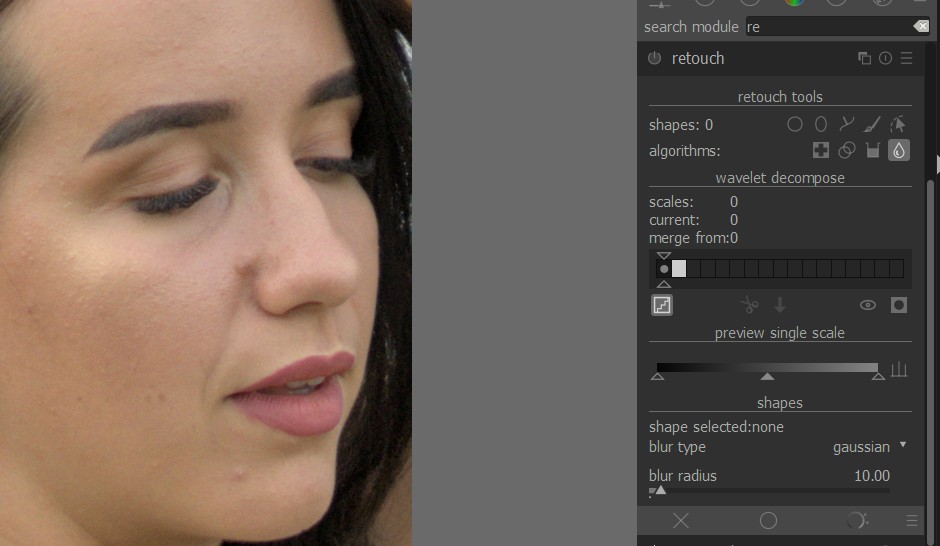Select the brush shape tool

[872, 124]
